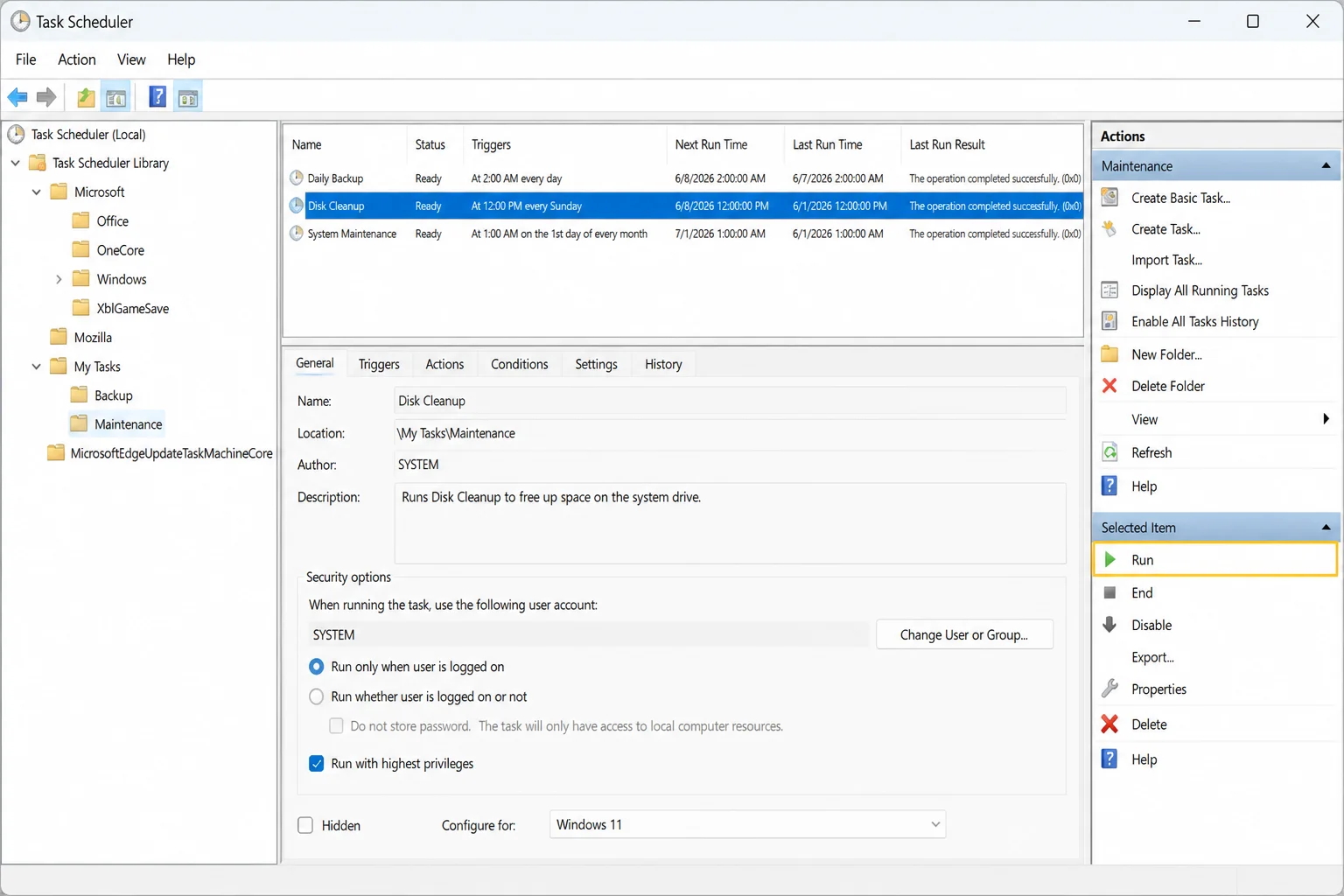Collapse the Maintenance actions section
This screenshot has width=1344, height=896.
[1326, 165]
